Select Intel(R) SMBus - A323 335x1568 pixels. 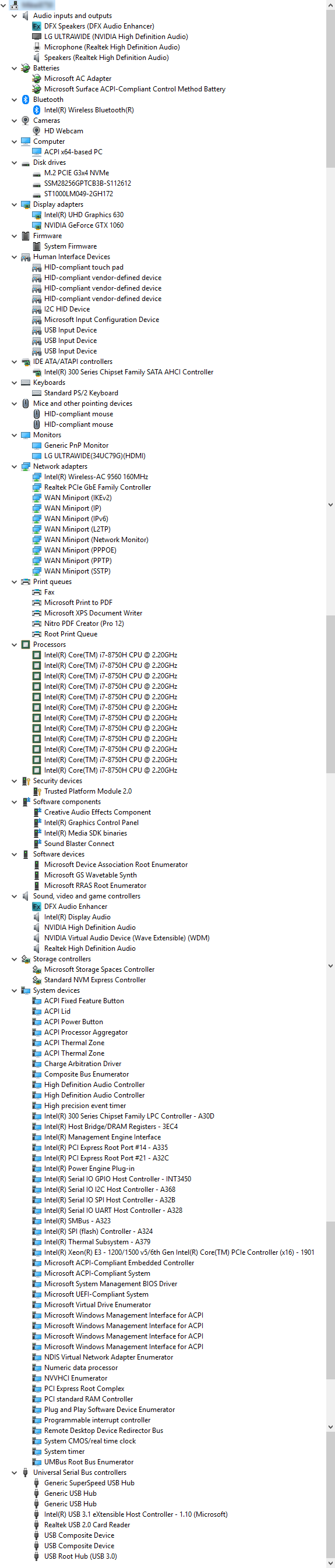point(77,1221)
